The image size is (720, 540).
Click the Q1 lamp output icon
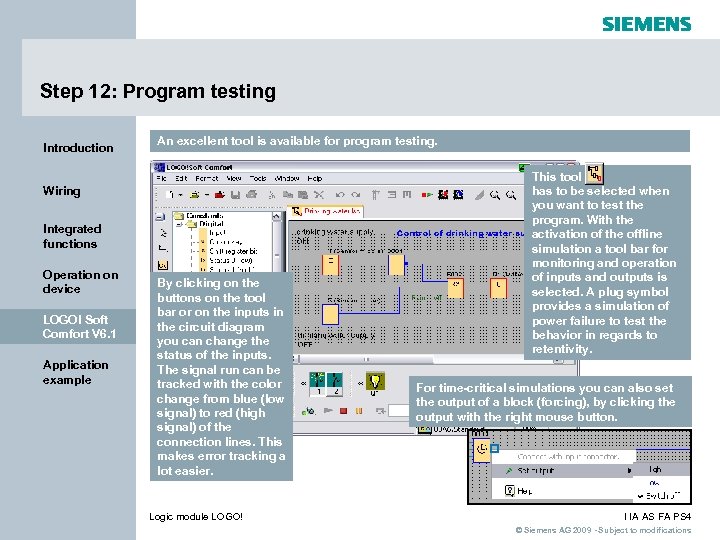pos(375,381)
